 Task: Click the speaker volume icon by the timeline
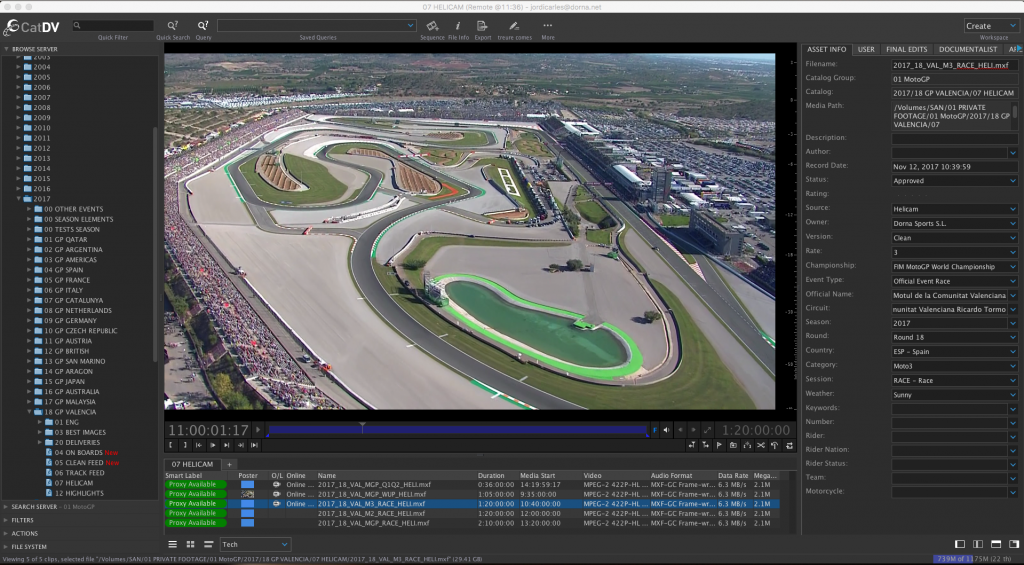click(667, 430)
